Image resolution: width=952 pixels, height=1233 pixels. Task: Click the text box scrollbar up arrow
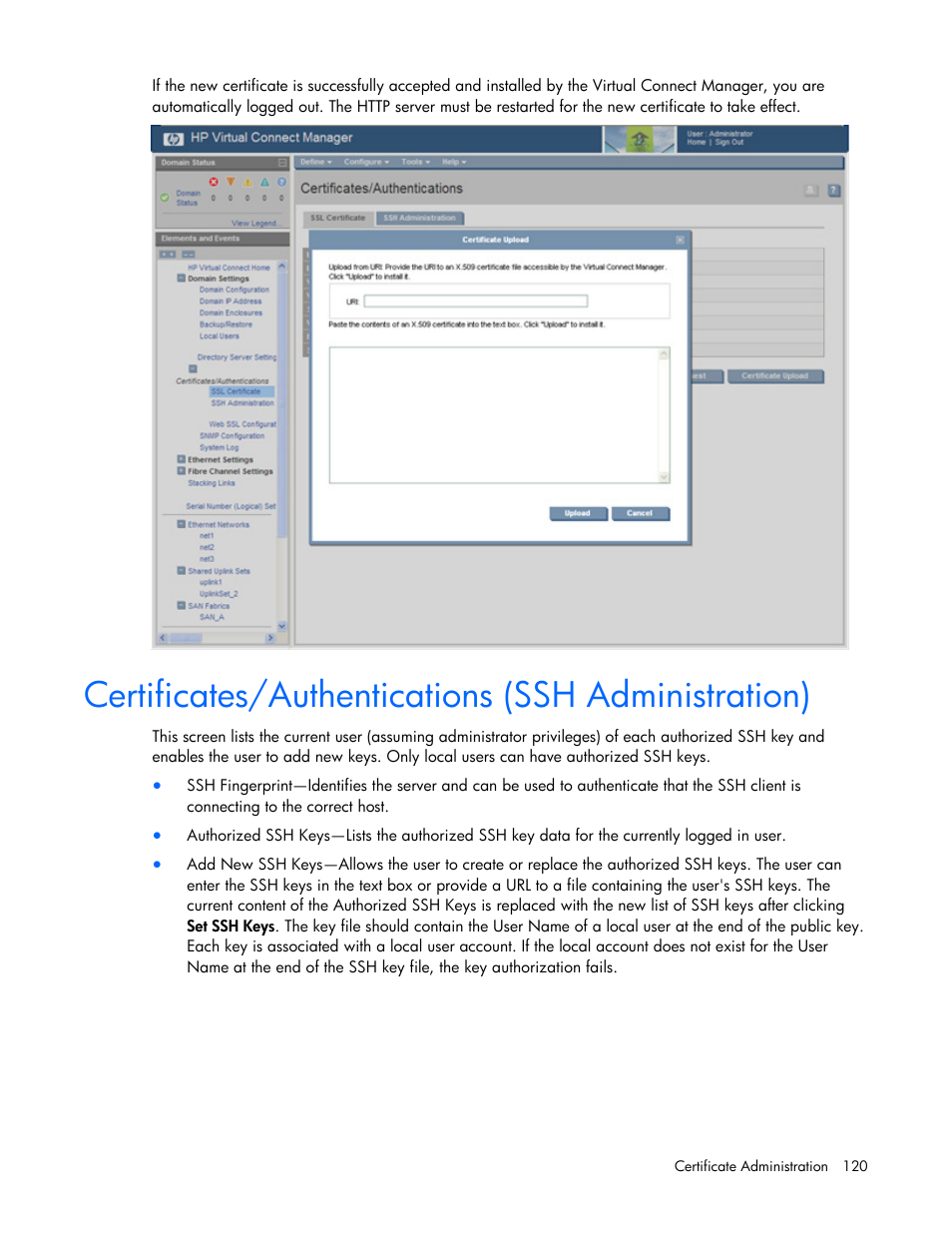[665, 353]
